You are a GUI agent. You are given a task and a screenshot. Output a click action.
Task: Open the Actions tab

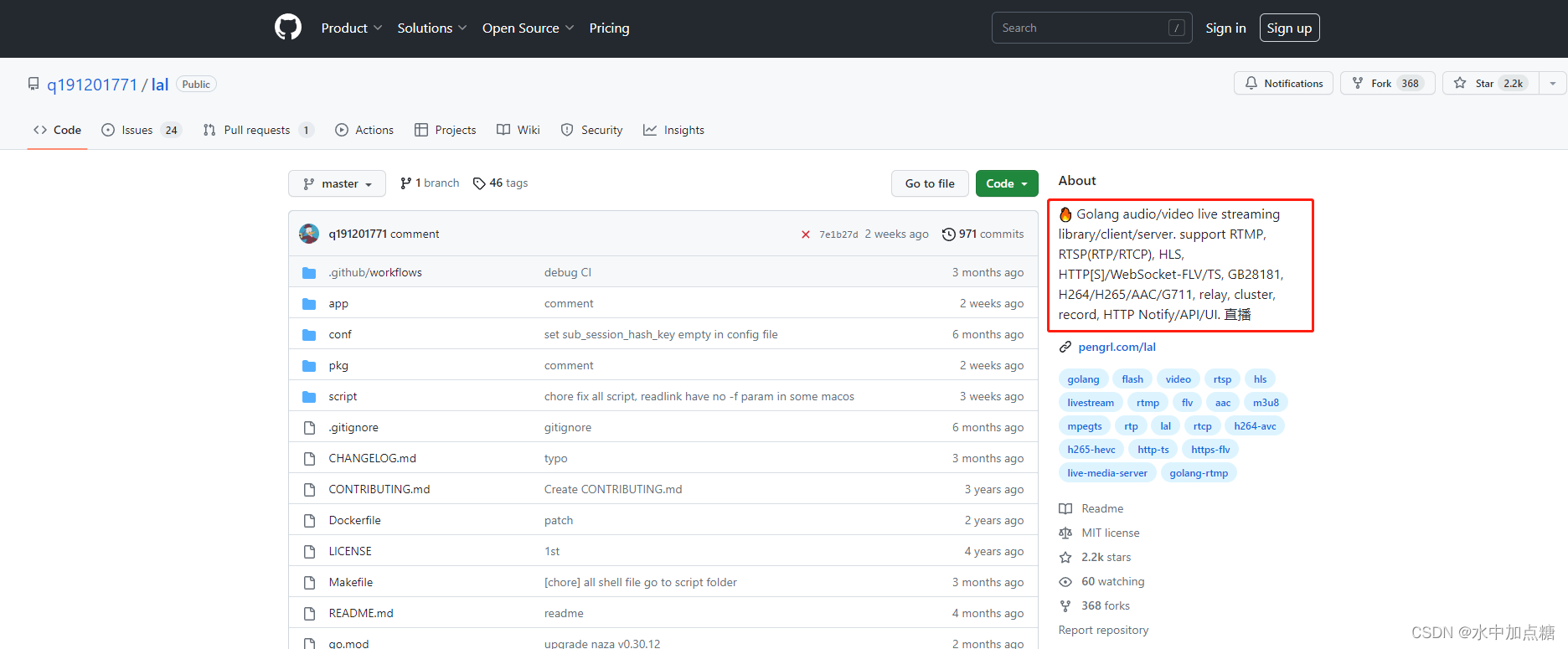[364, 130]
